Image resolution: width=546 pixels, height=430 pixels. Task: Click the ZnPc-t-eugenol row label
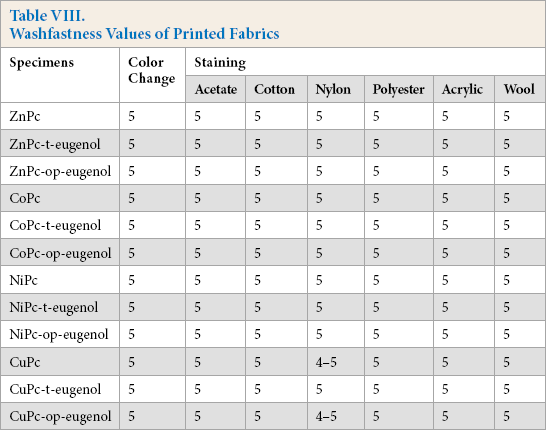55,144
